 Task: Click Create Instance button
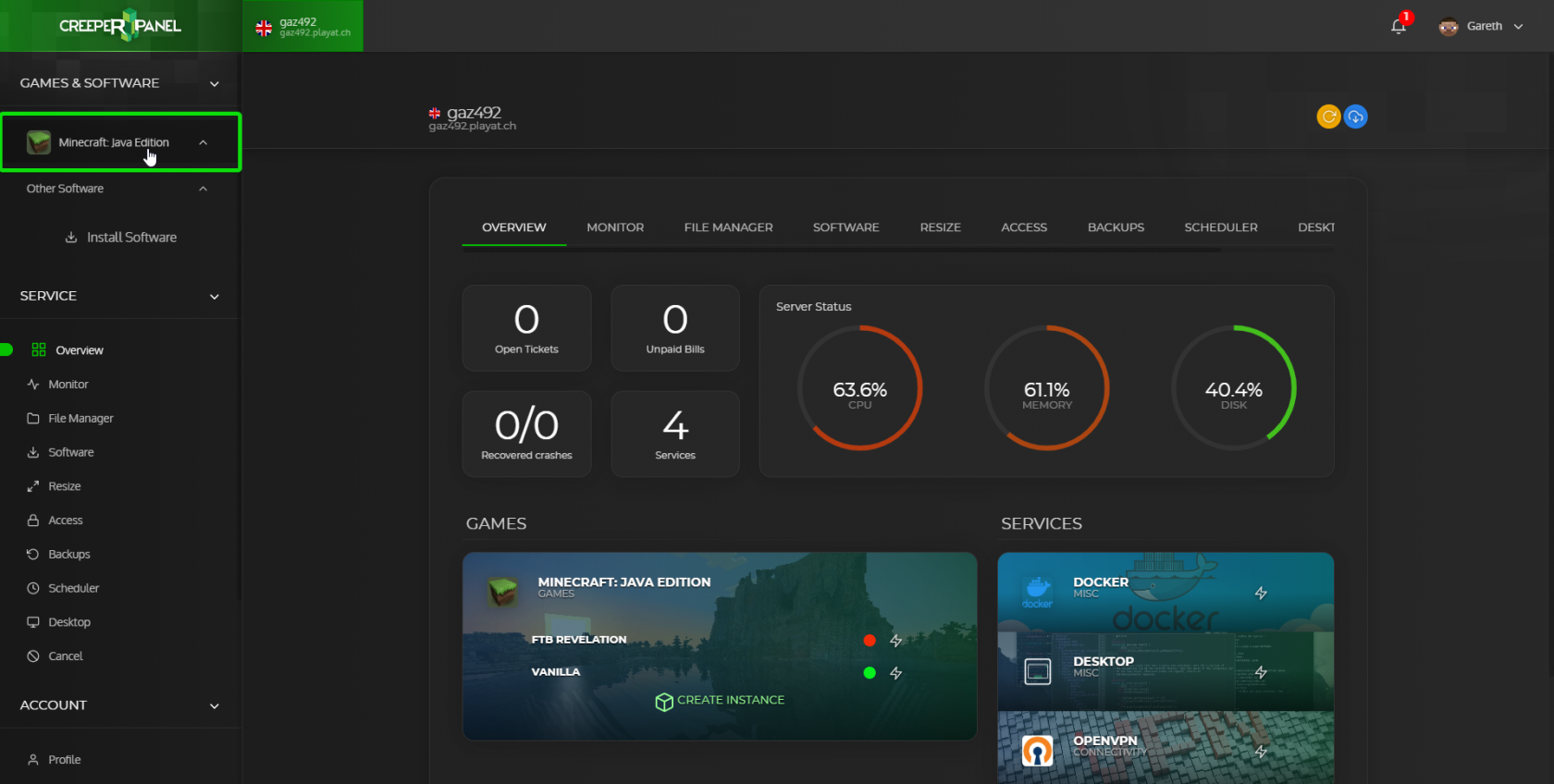pos(720,701)
